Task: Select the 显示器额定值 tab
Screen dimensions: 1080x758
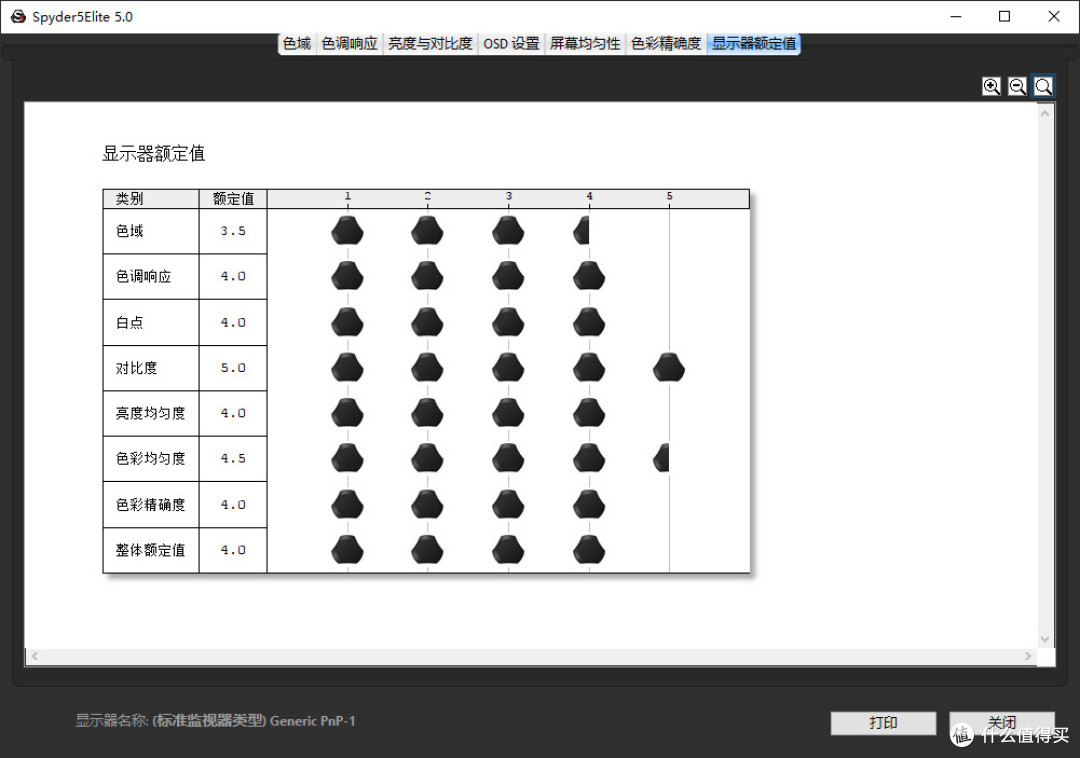Action: 754,43
